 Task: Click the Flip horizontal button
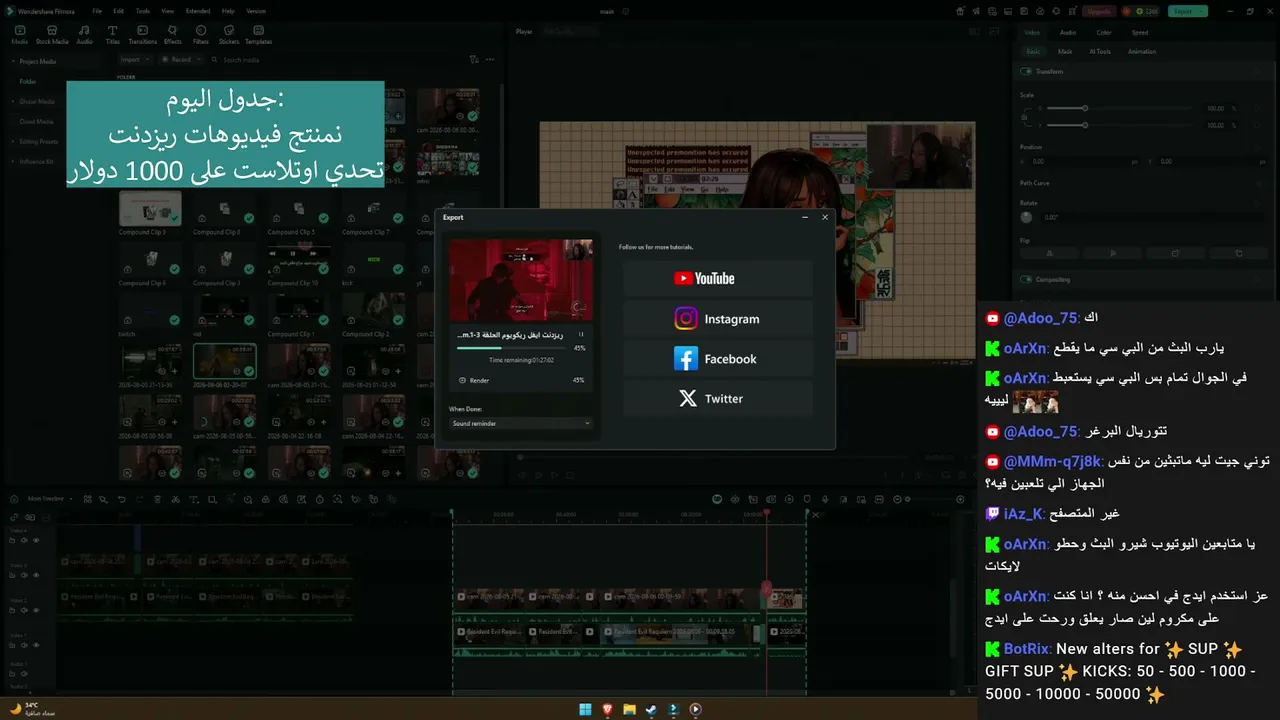click(1049, 253)
